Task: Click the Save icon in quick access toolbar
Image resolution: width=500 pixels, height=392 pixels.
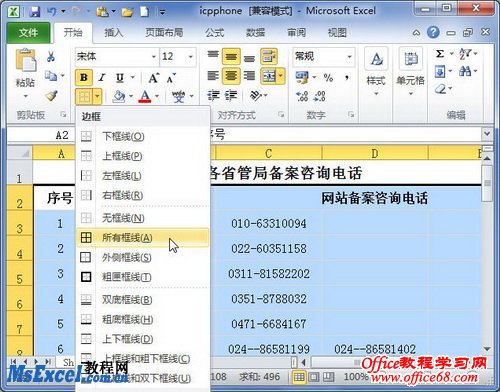Action: click(x=35, y=12)
